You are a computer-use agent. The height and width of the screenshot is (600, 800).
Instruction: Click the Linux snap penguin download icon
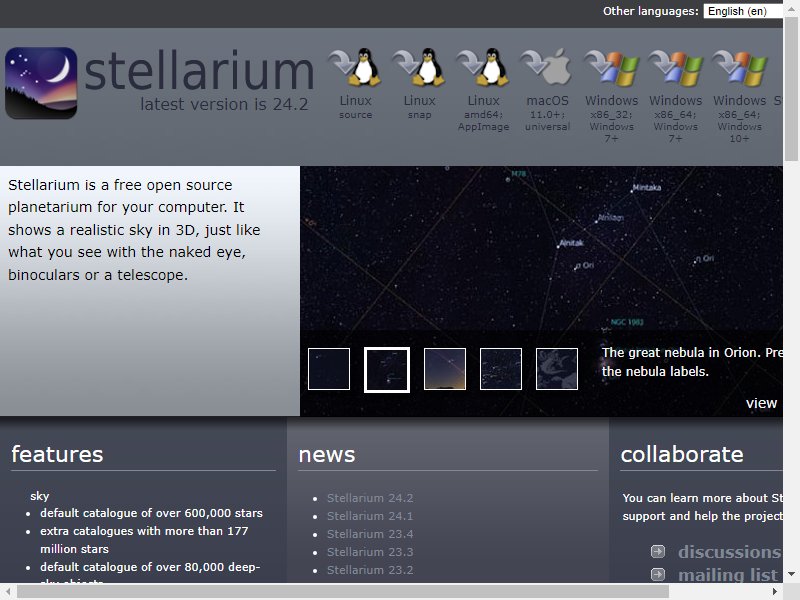pyautogui.click(x=419, y=67)
